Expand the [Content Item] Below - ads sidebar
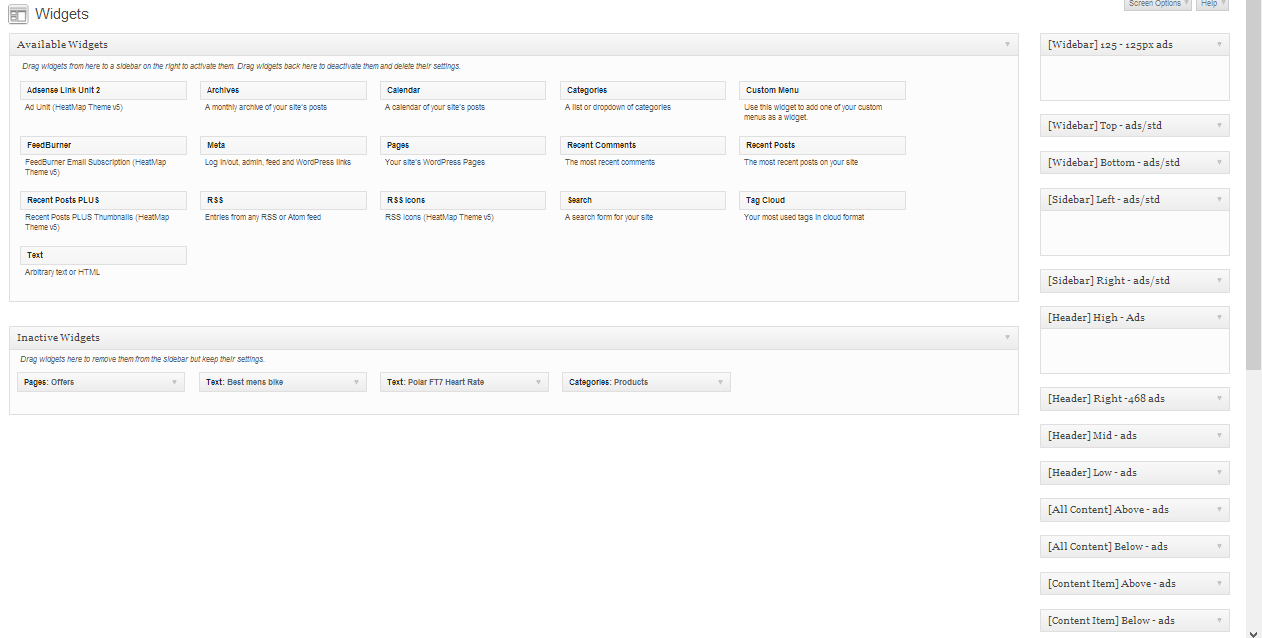1262x638 pixels. (x=1219, y=621)
